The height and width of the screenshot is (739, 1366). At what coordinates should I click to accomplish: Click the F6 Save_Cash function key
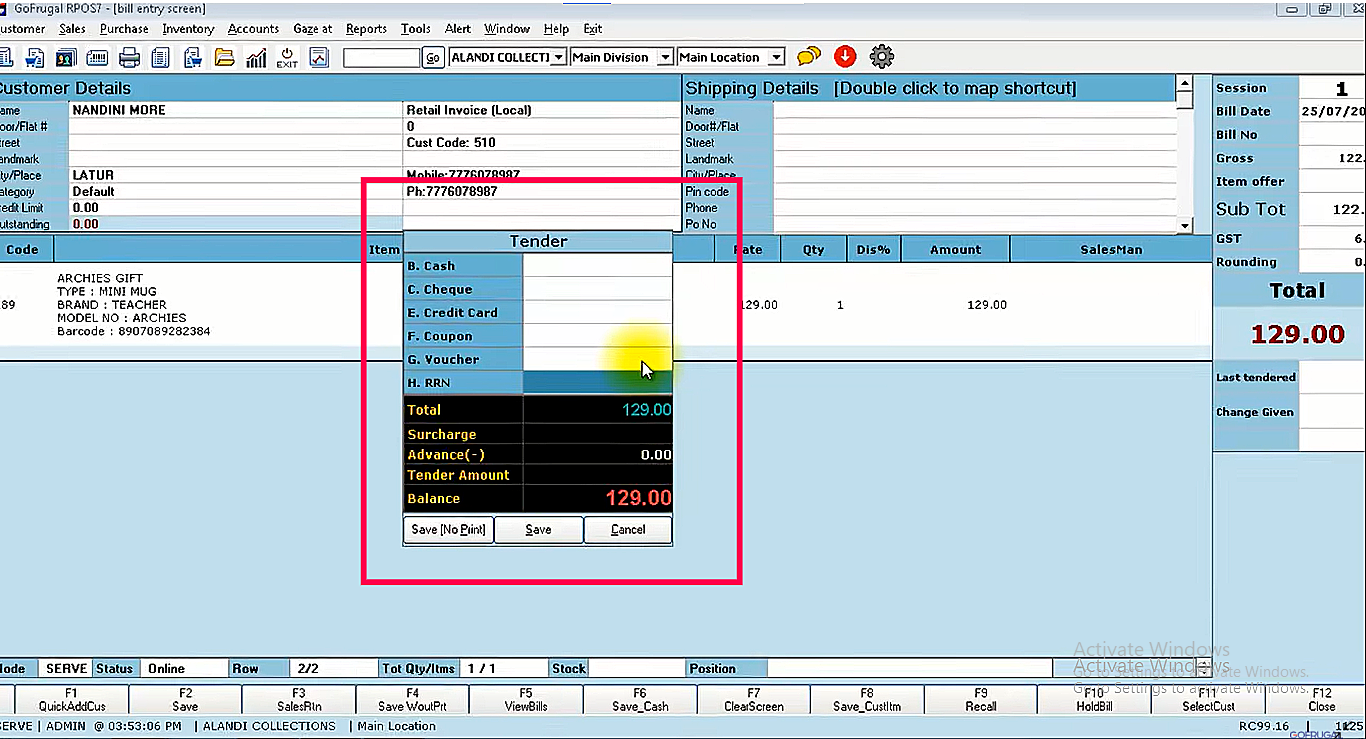(639, 699)
